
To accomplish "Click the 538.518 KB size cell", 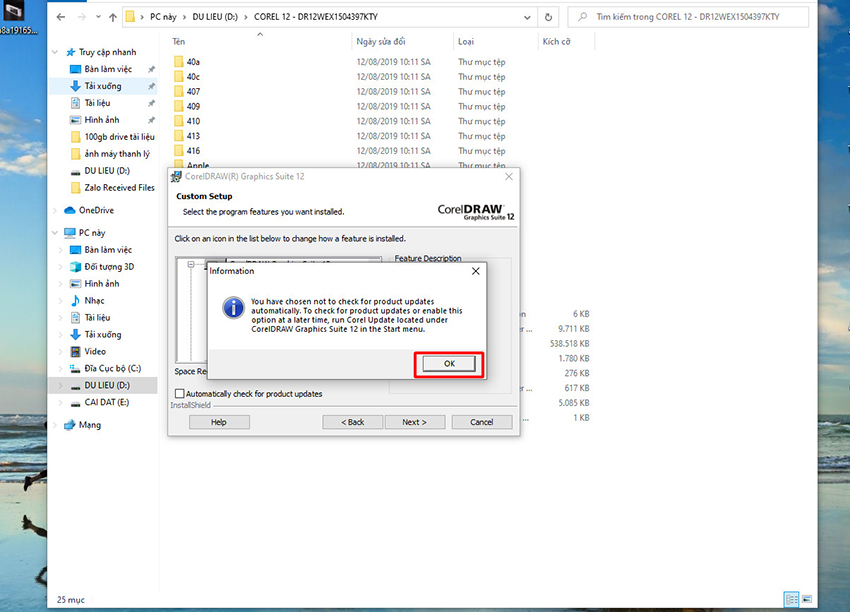I will point(569,344).
